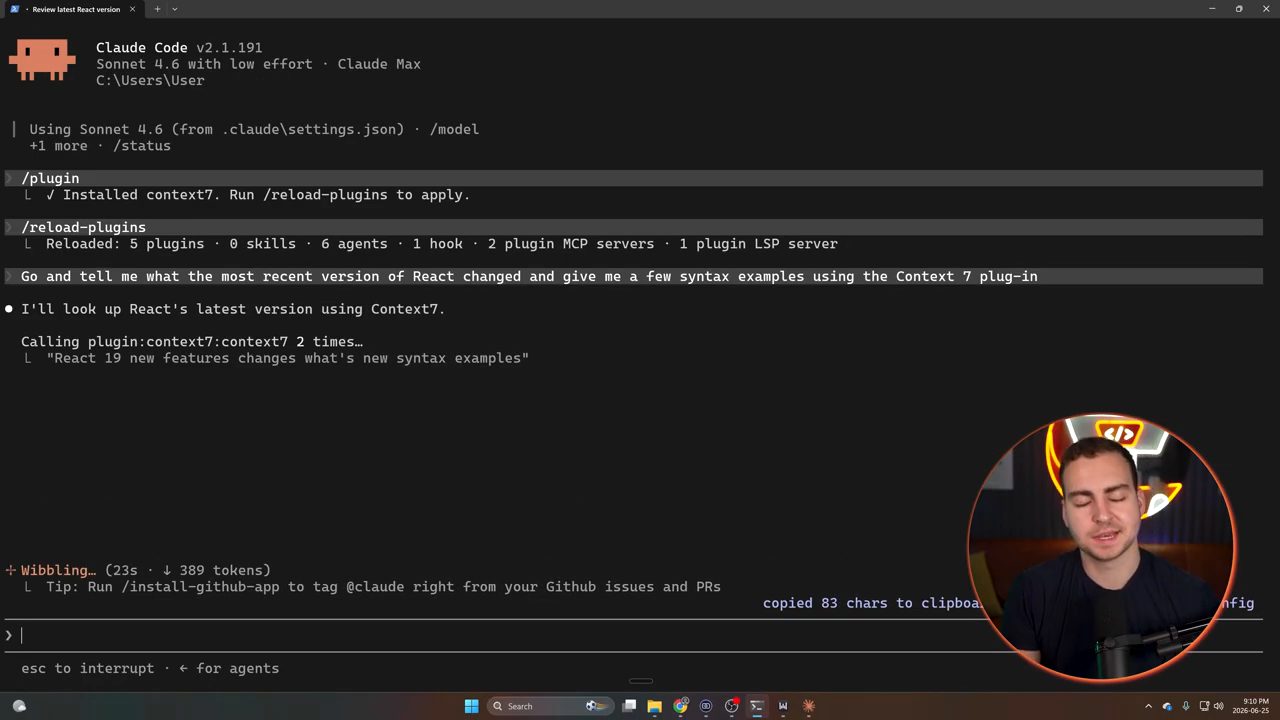Open the W-shaped app icon beside Terminal

click(783, 706)
